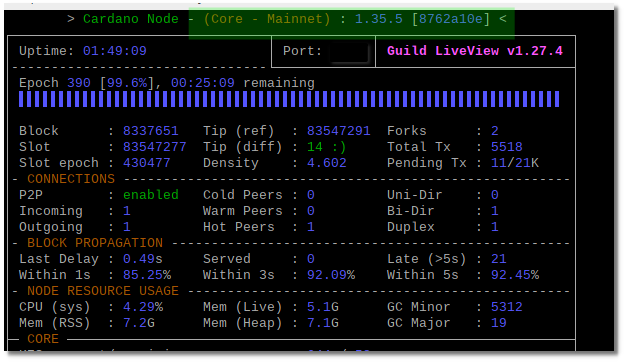This screenshot has height=362, width=624.
Task: Select the Cardano Node title text
Action: point(131,19)
